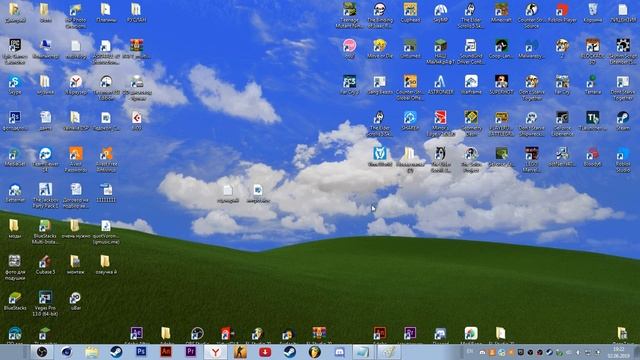The image size is (640, 360).
Task: Open the TeamViewer desktop shortcut
Action: pos(45,159)
